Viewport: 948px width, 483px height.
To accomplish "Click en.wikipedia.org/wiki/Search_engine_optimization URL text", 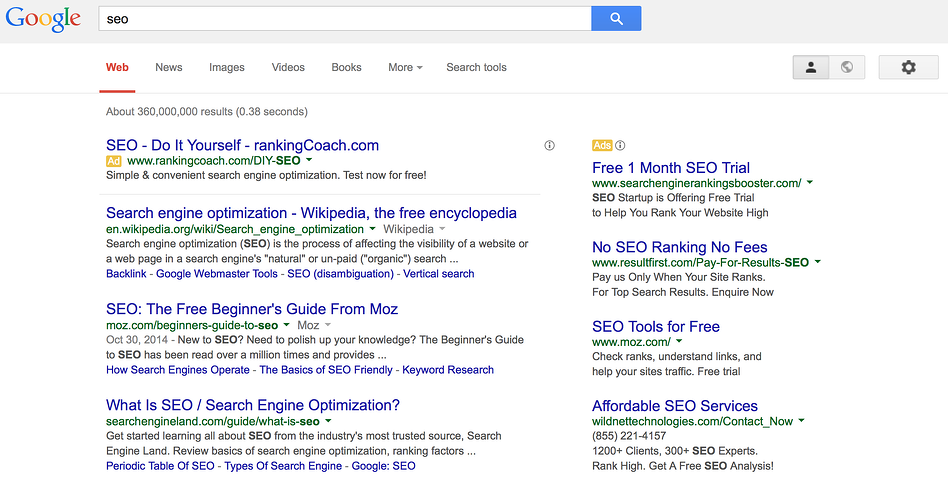I will coord(235,229).
